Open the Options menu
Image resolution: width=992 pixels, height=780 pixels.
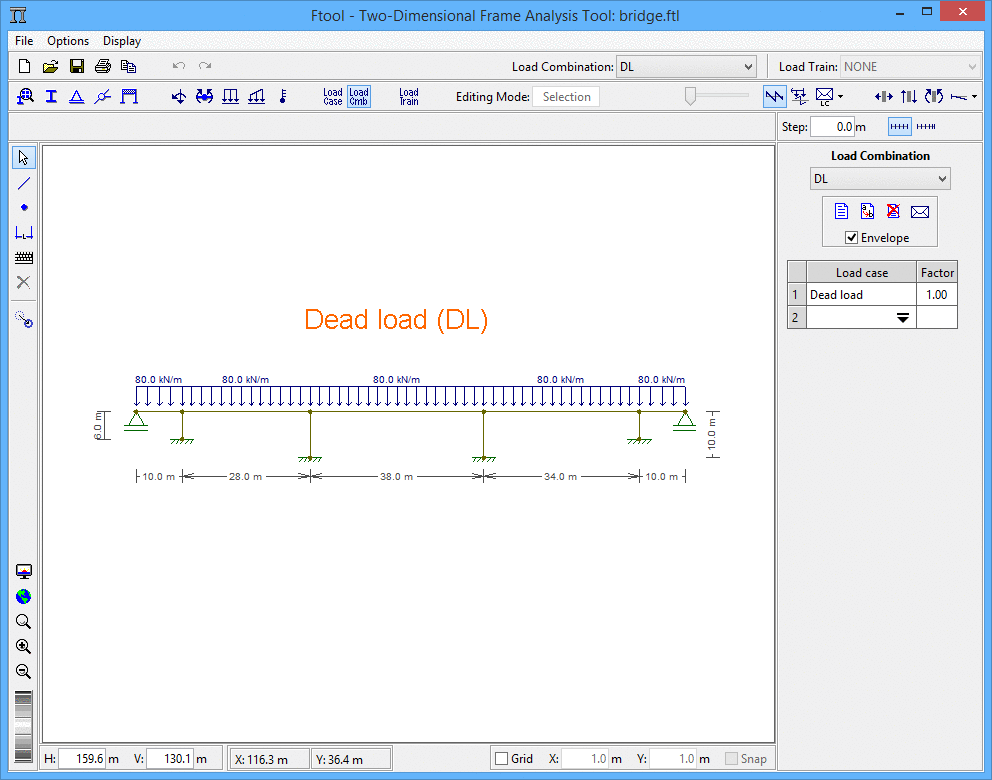[67, 41]
